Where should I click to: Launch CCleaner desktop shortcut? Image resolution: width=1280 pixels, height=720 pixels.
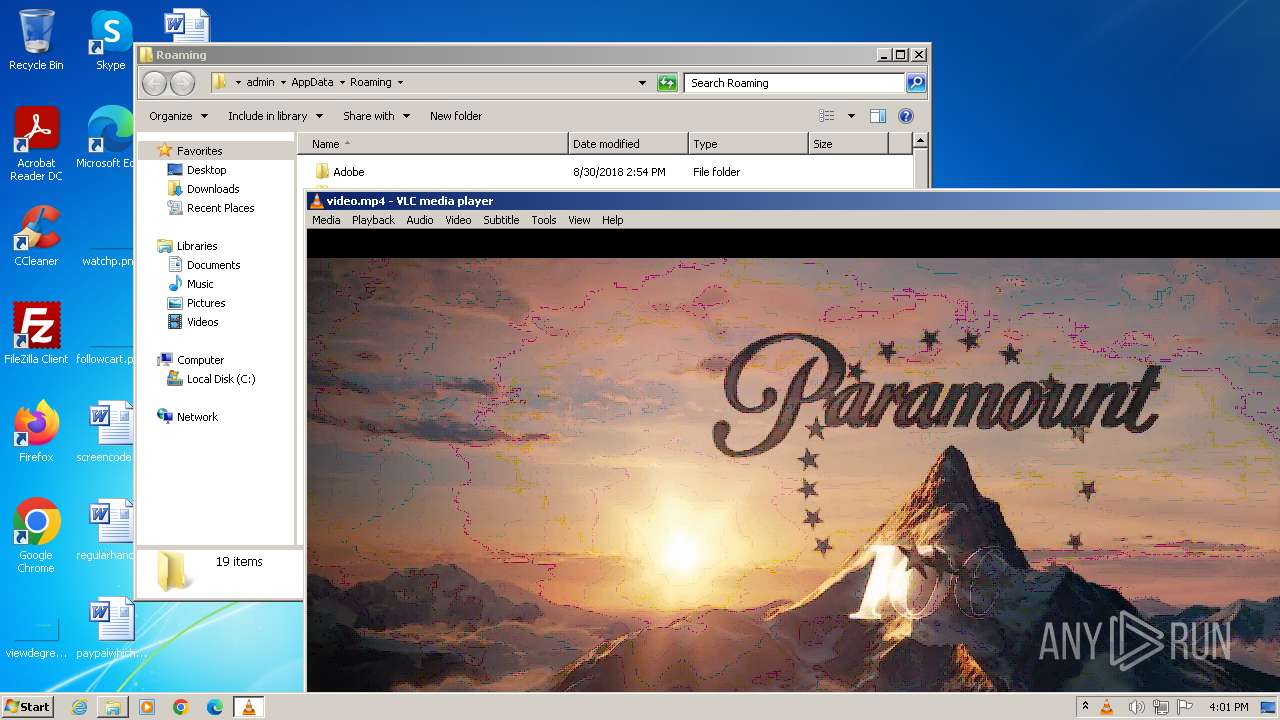[x=36, y=236]
